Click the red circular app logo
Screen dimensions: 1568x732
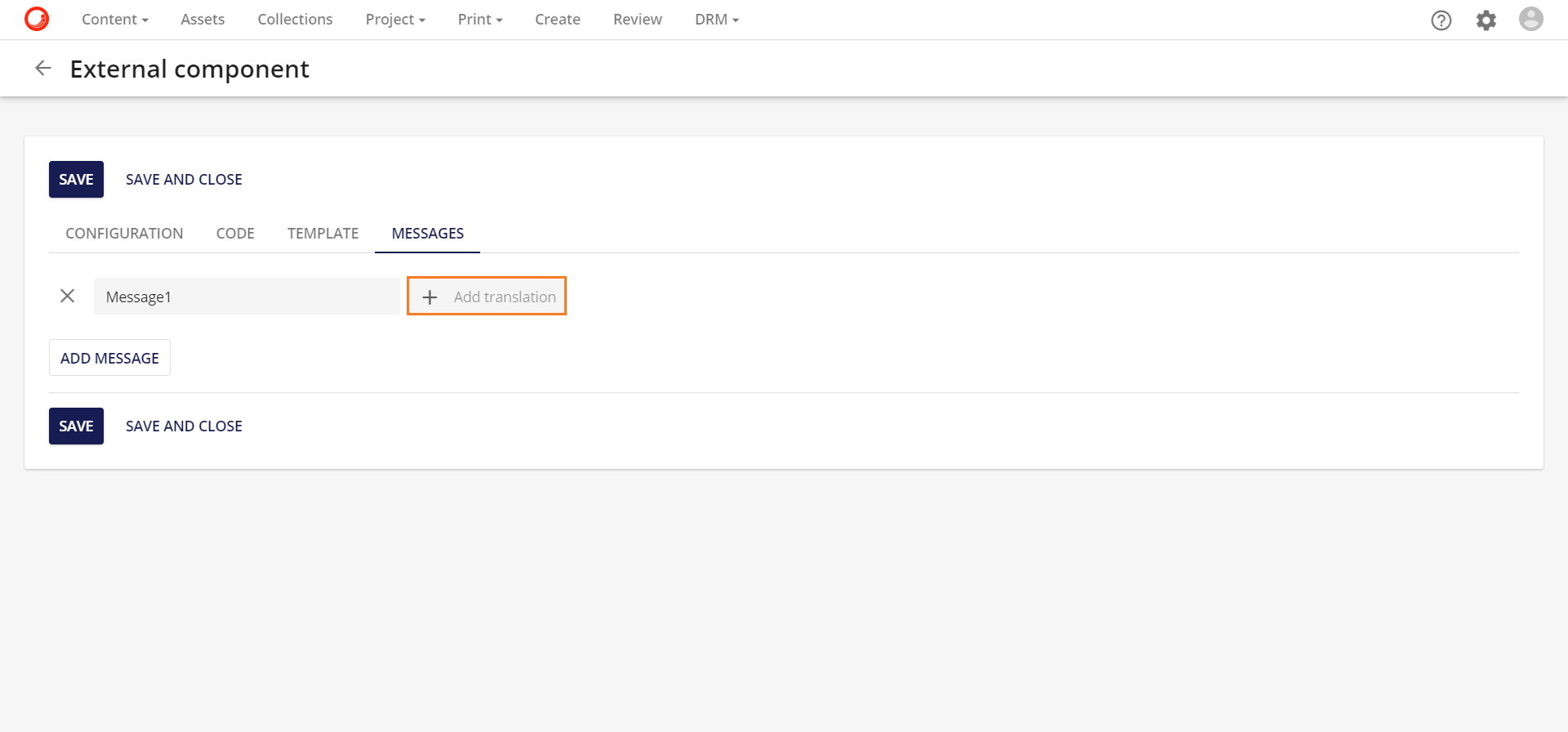(x=37, y=19)
